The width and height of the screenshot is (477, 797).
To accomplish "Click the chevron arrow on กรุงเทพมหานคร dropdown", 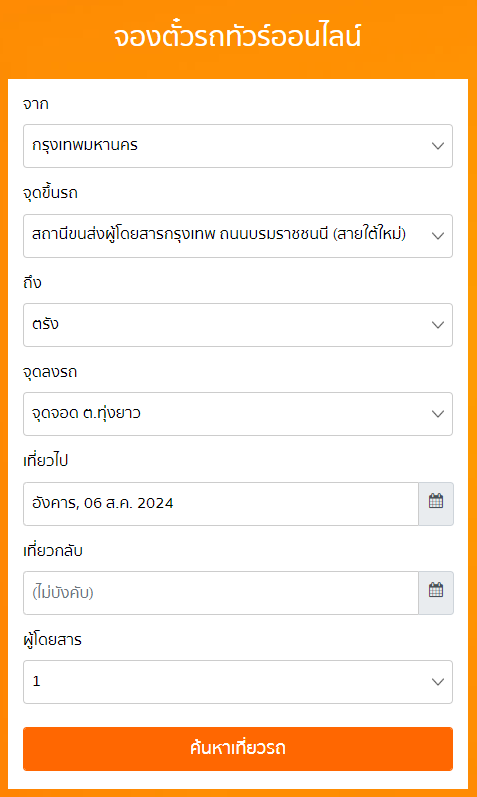I will point(438,146).
